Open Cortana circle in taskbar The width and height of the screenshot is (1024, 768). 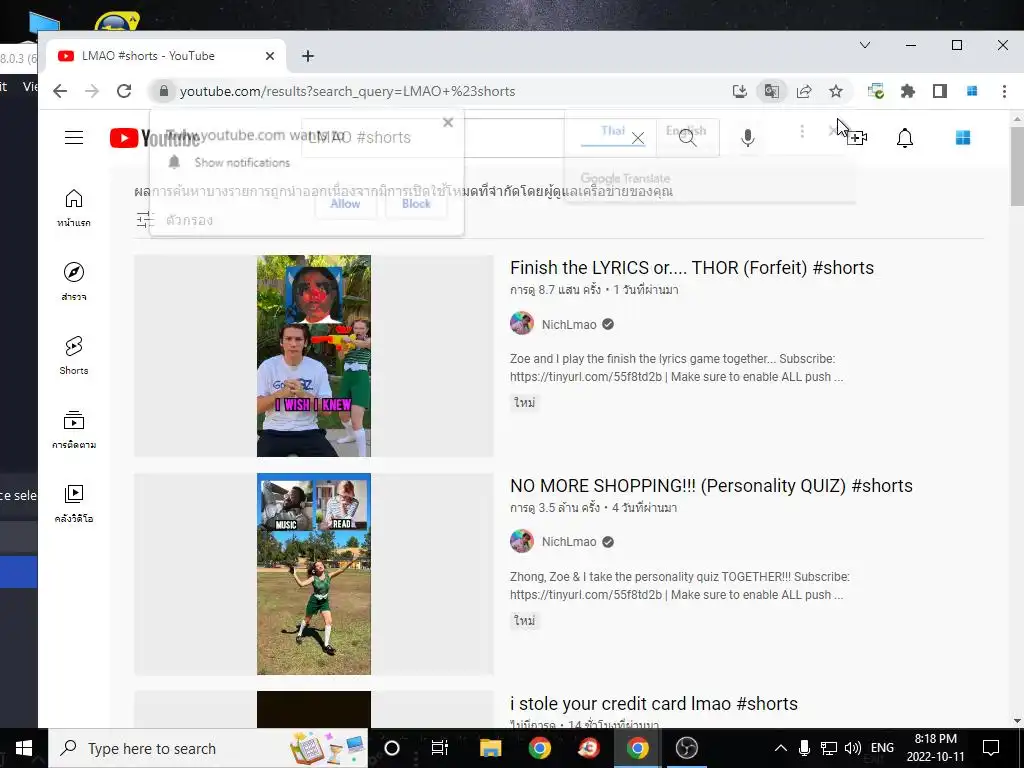[392, 748]
